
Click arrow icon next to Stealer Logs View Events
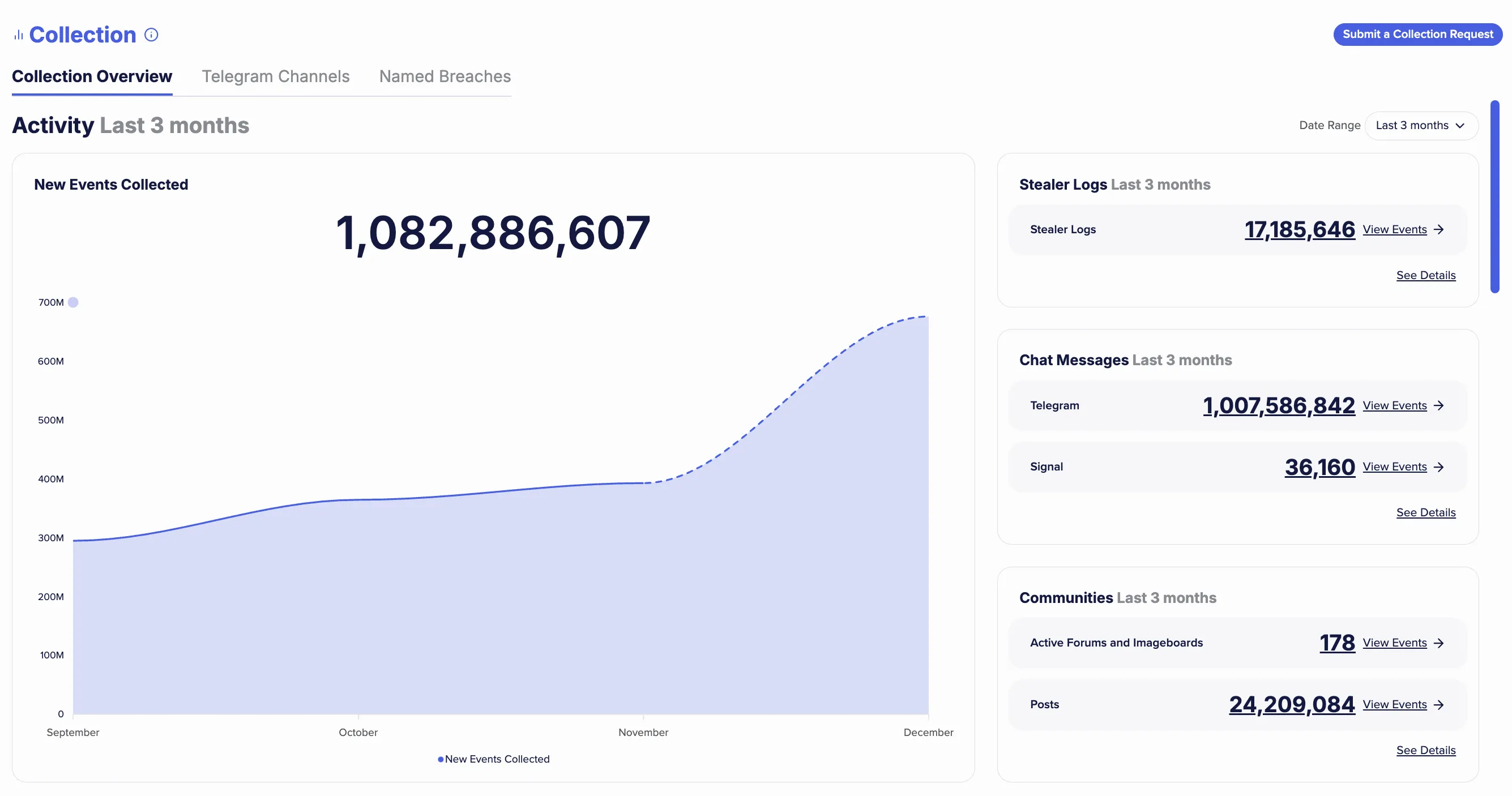click(1438, 229)
